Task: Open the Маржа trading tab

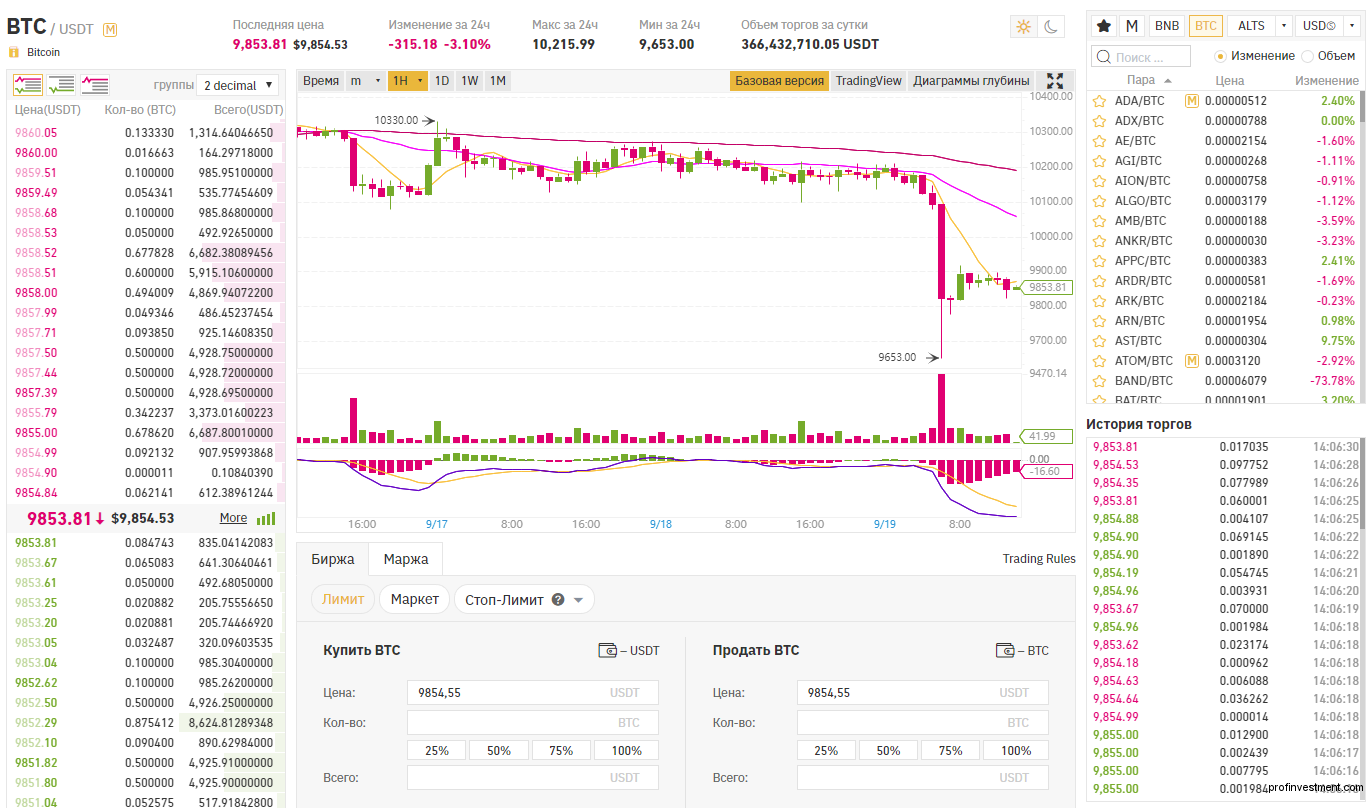Action: click(x=406, y=559)
